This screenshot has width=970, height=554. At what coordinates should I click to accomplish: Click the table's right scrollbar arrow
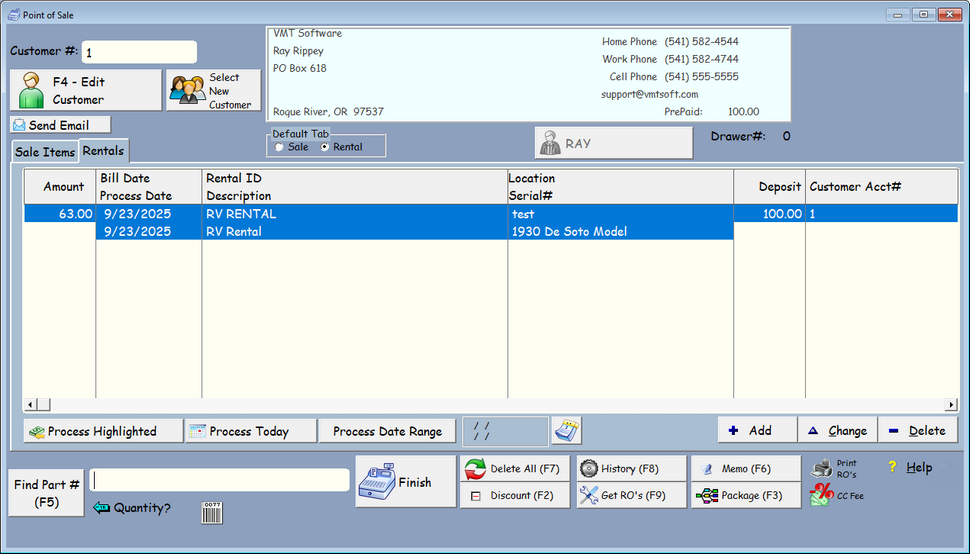click(951, 405)
